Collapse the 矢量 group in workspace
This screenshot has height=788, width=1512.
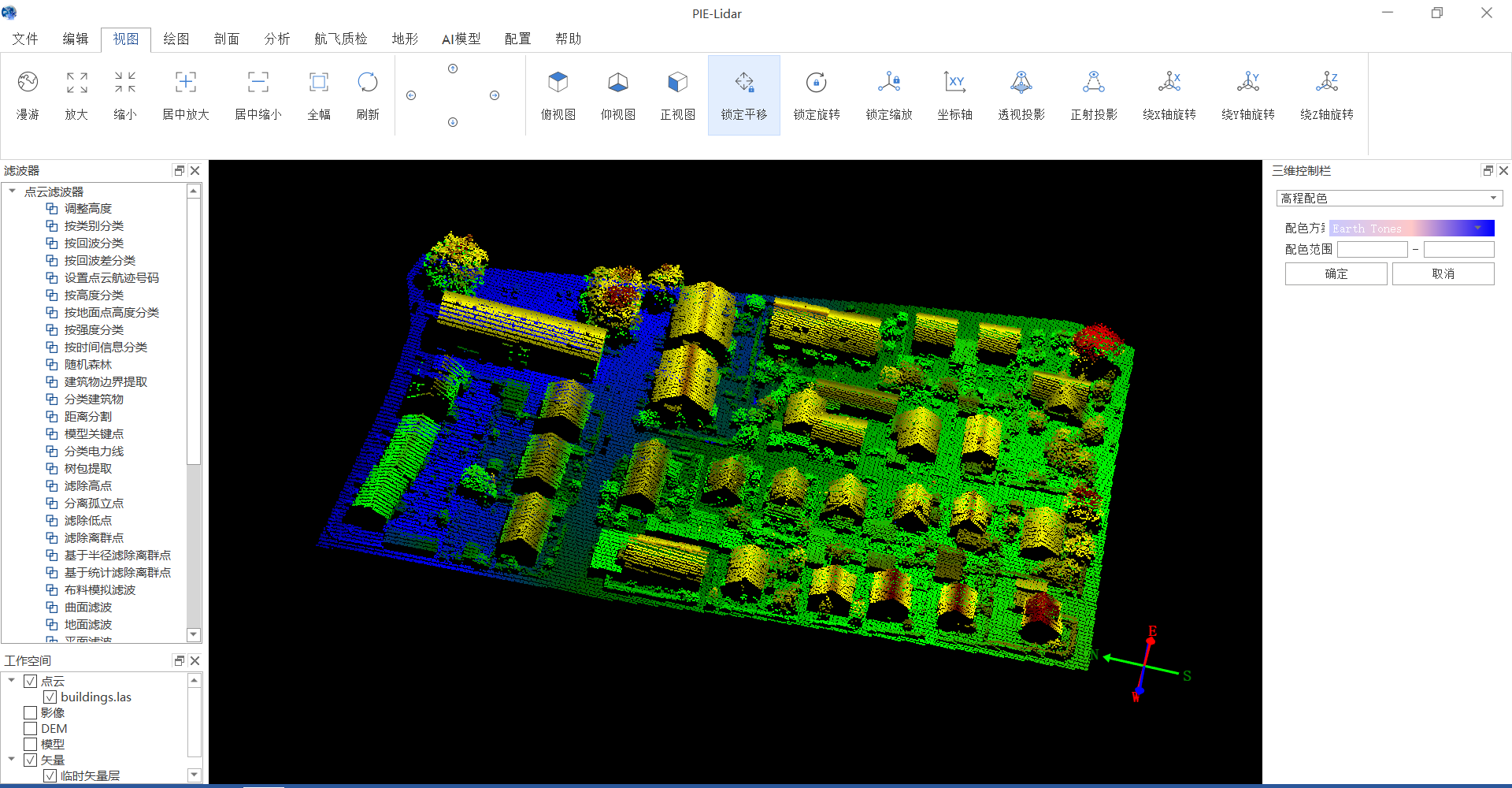(12, 760)
